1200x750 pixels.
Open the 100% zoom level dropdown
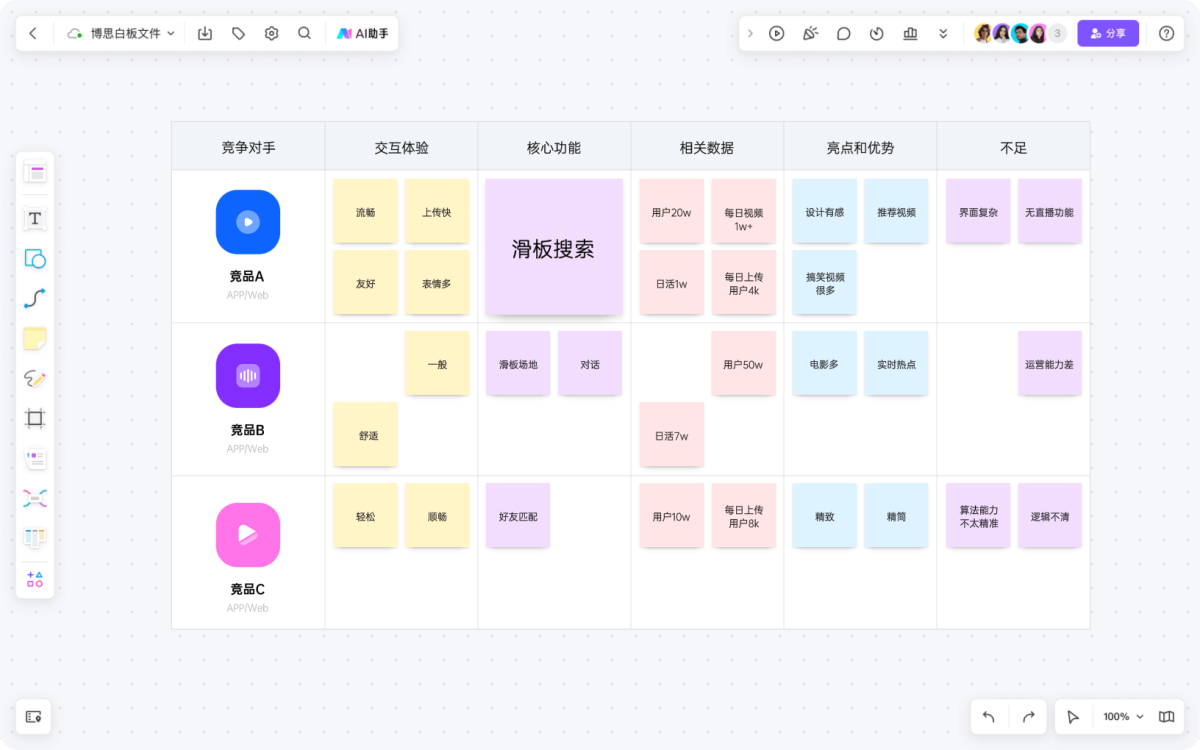coord(1121,716)
